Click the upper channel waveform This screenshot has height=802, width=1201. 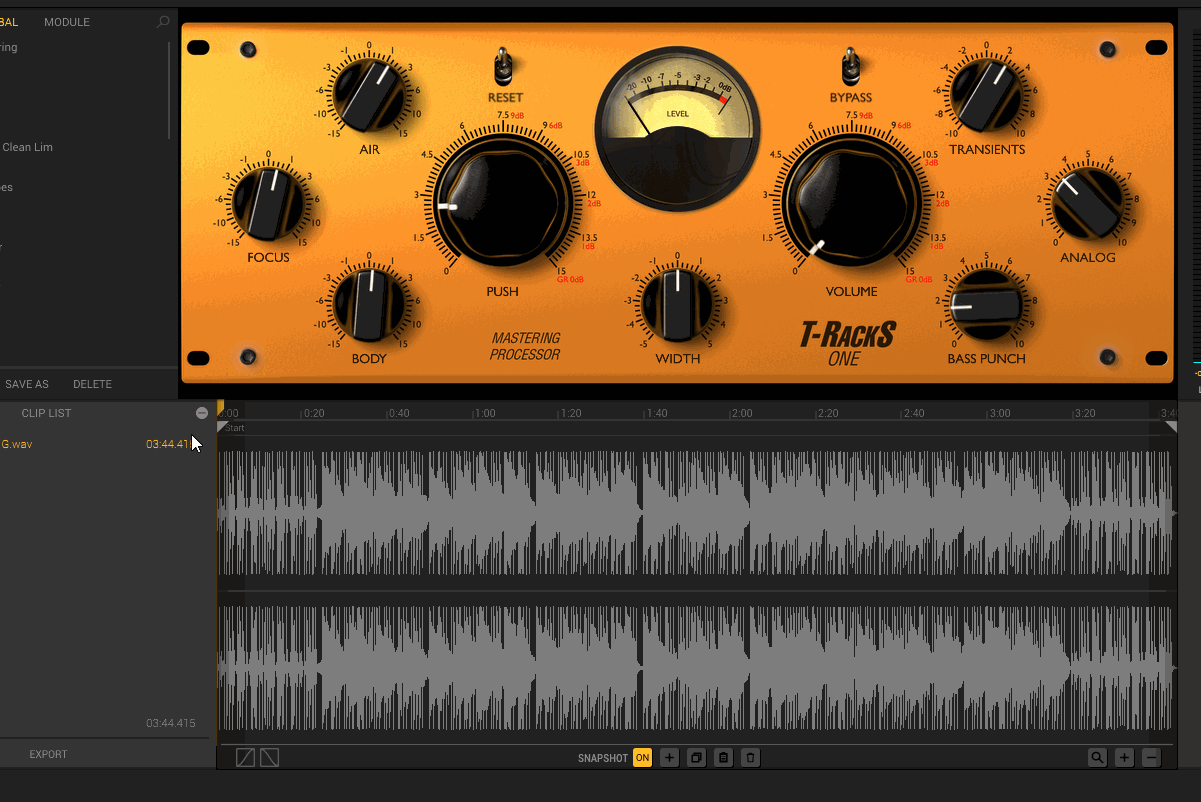pos(695,512)
